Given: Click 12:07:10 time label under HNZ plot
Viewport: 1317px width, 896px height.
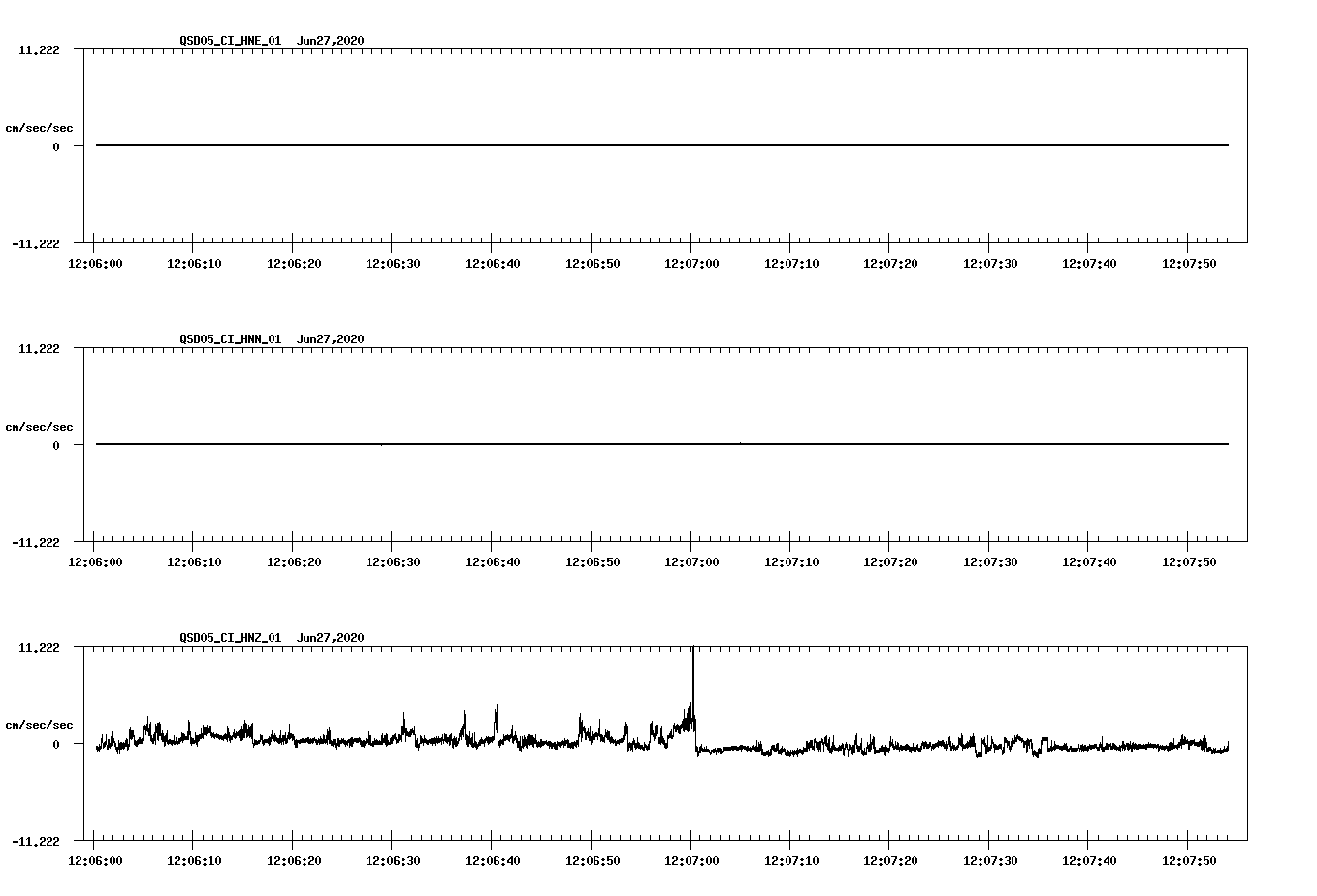Looking at the screenshot, I should [790, 861].
